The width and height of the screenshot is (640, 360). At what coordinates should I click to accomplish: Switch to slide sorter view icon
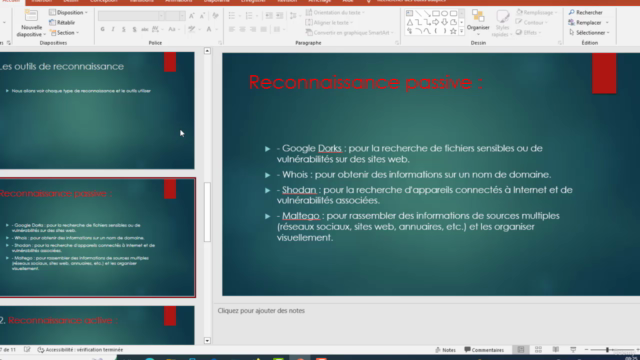[538, 350]
